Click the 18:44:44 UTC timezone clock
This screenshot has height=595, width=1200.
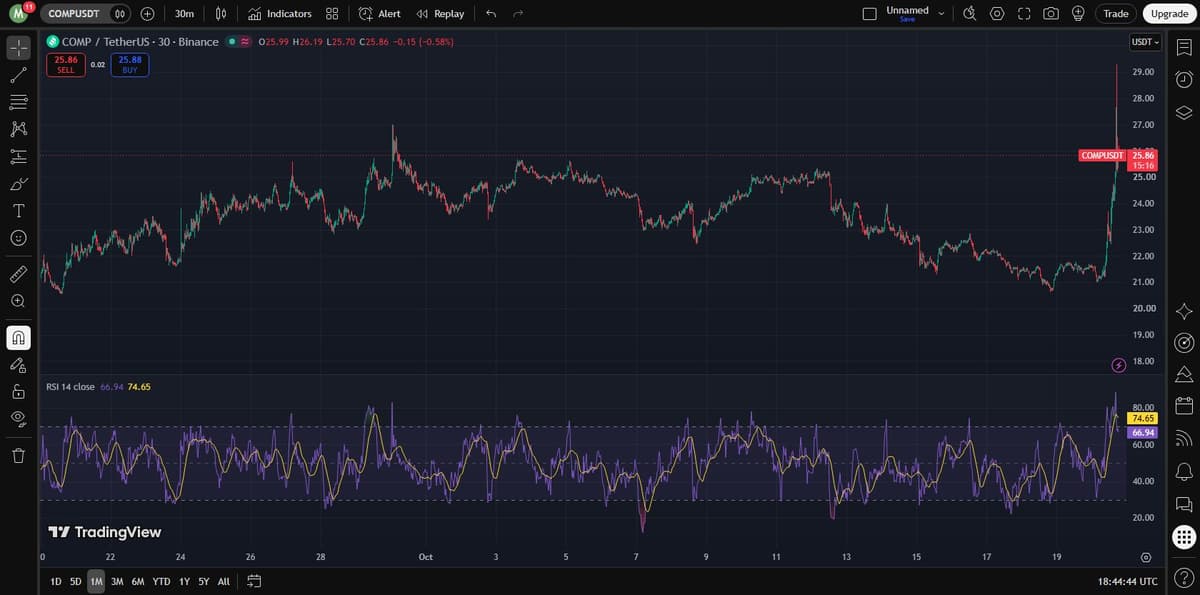pos(1127,581)
